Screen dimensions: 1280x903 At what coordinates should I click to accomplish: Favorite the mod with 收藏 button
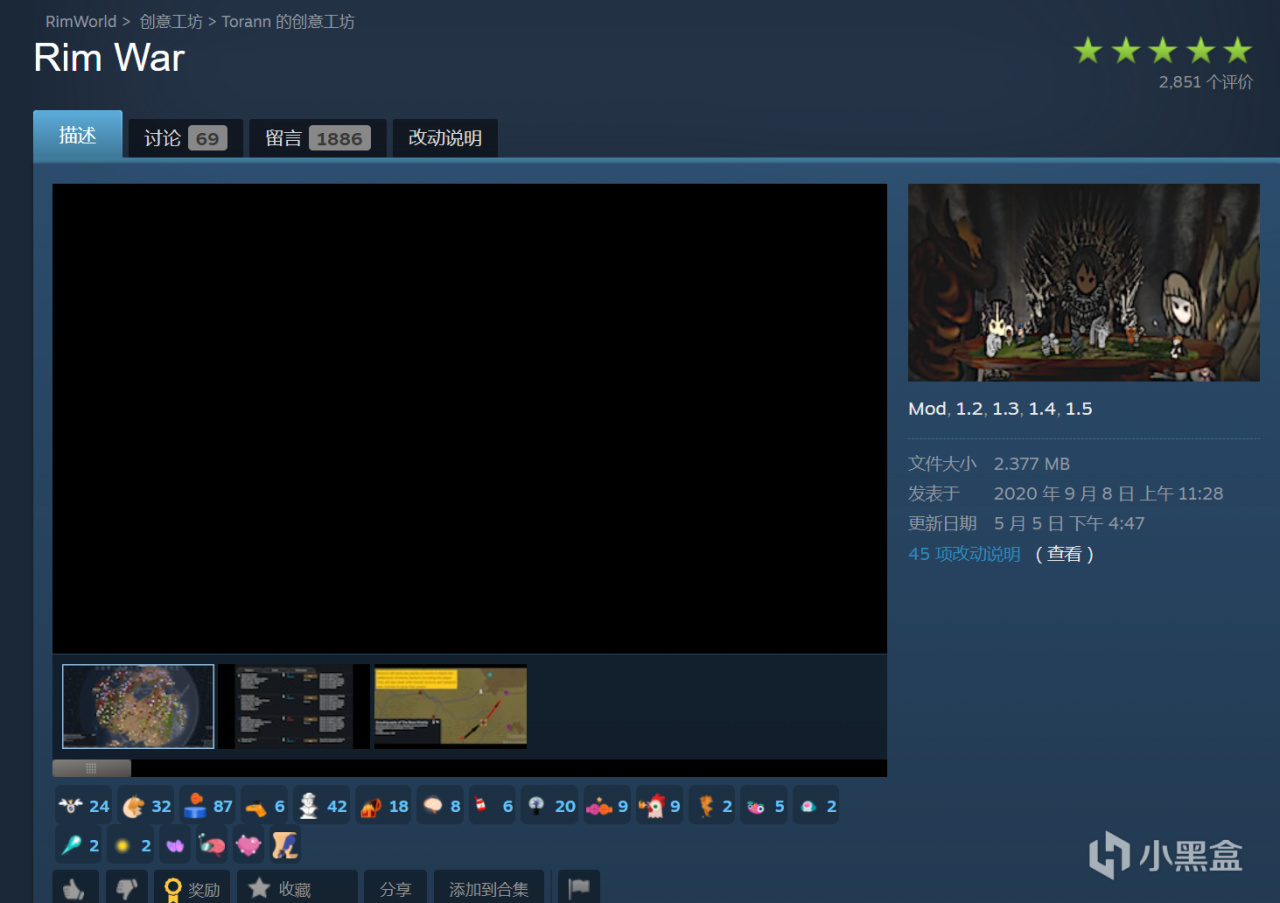(x=297, y=887)
